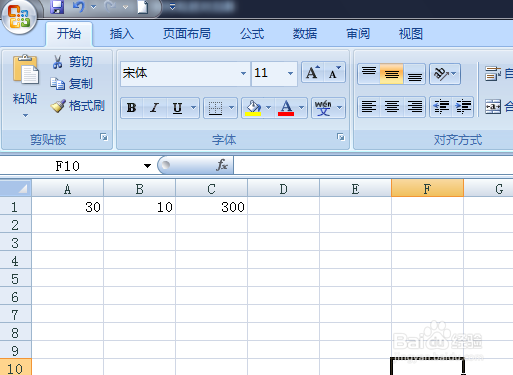Open underline style dropdown arrow
The width and height of the screenshot is (513, 375).
(193, 108)
